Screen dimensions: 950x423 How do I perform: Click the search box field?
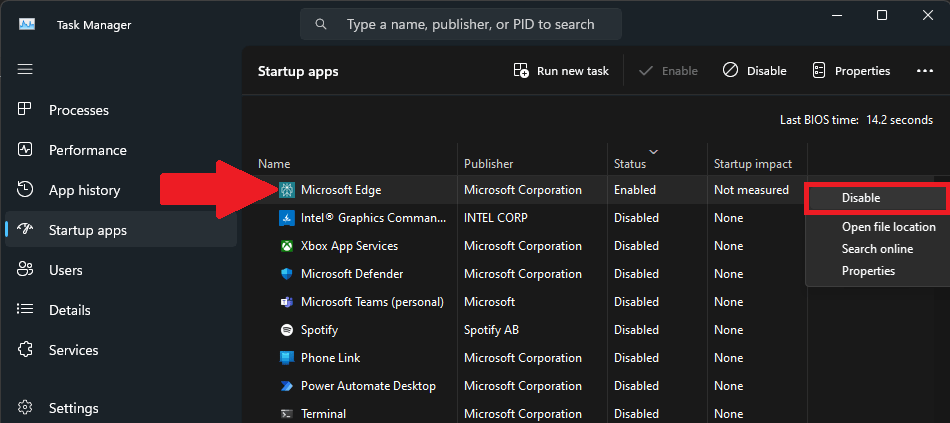tap(460, 25)
